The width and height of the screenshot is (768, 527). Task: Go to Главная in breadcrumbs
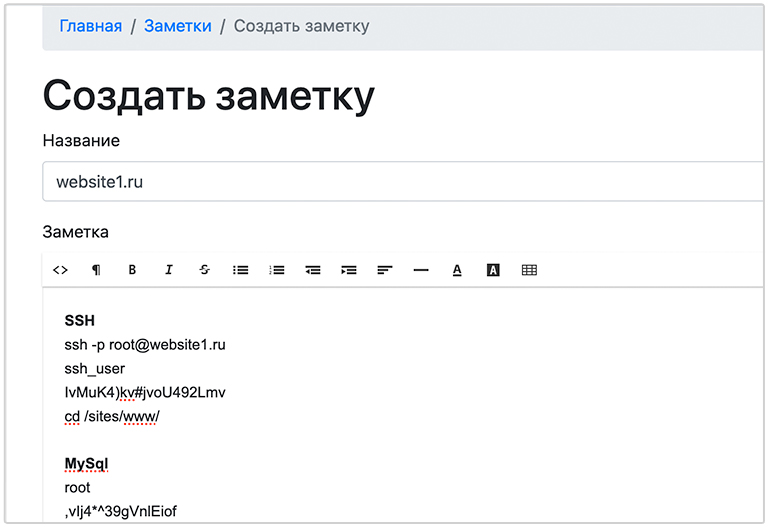point(91,26)
